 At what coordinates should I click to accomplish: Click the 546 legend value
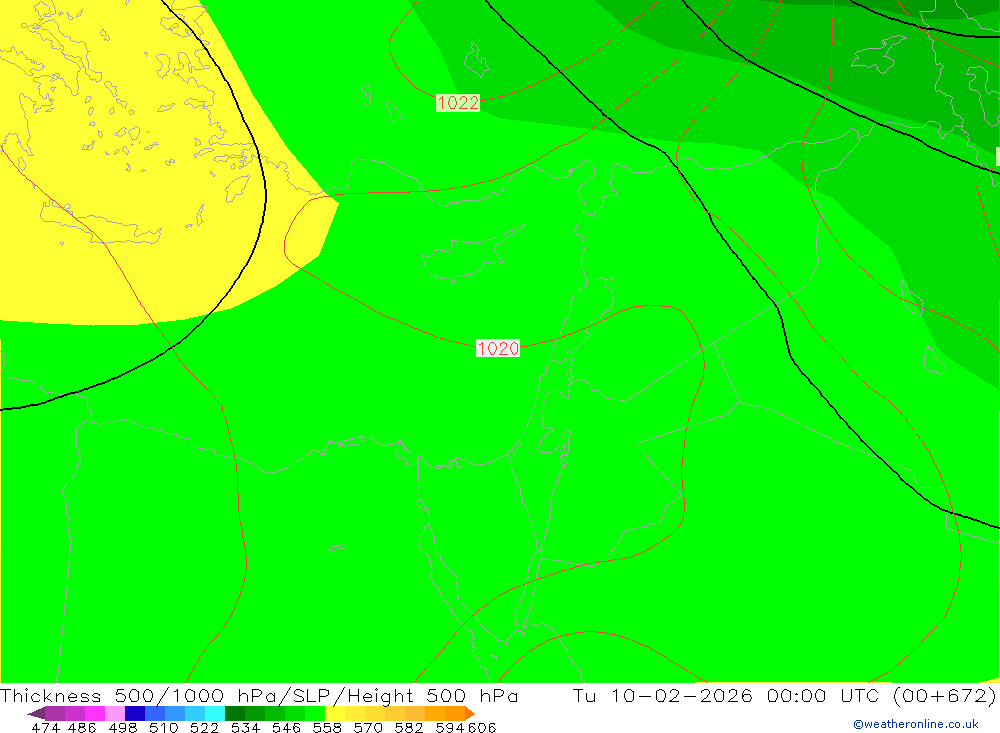coord(286,727)
